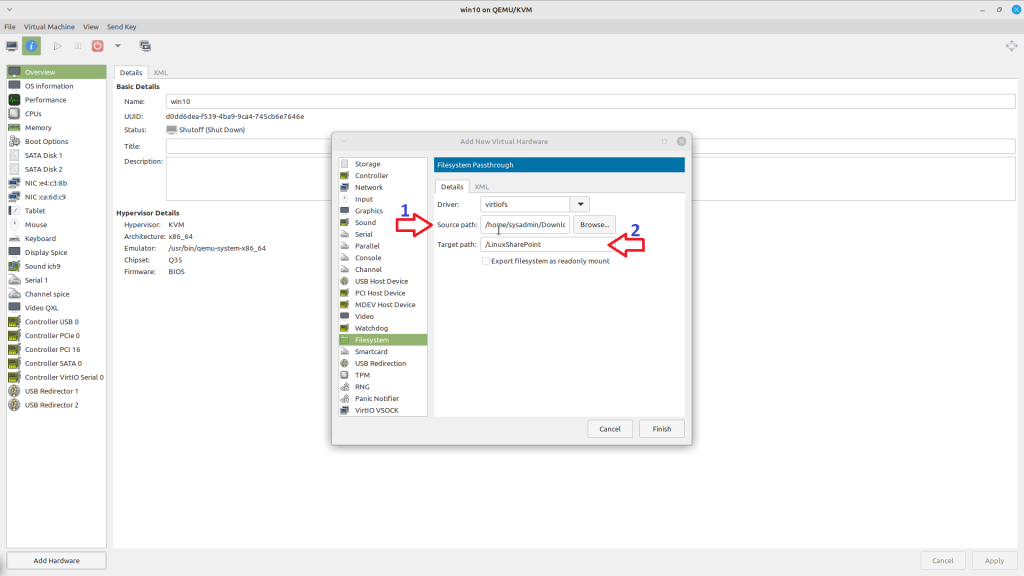Start the virtual machine with play icon

pos(57,46)
